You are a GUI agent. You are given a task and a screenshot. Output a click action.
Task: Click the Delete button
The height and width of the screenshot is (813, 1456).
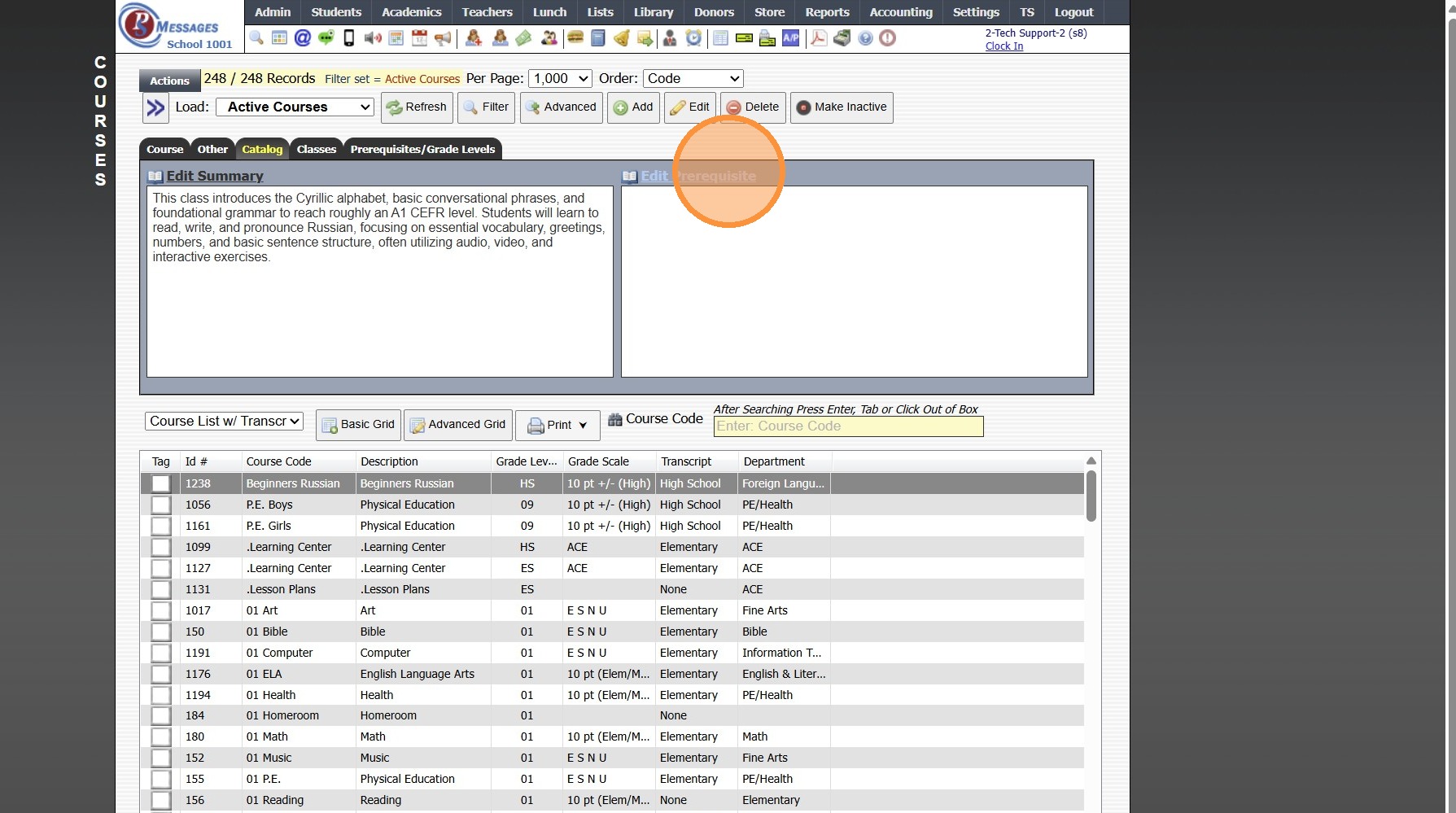click(x=753, y=107)
